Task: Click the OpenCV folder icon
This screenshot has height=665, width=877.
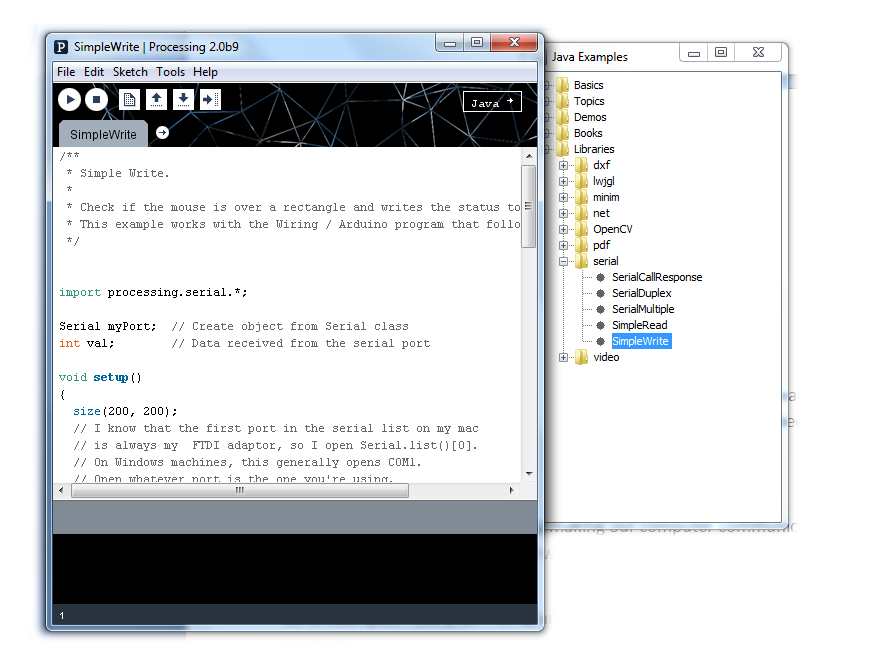Action: [x=582, y=229]
